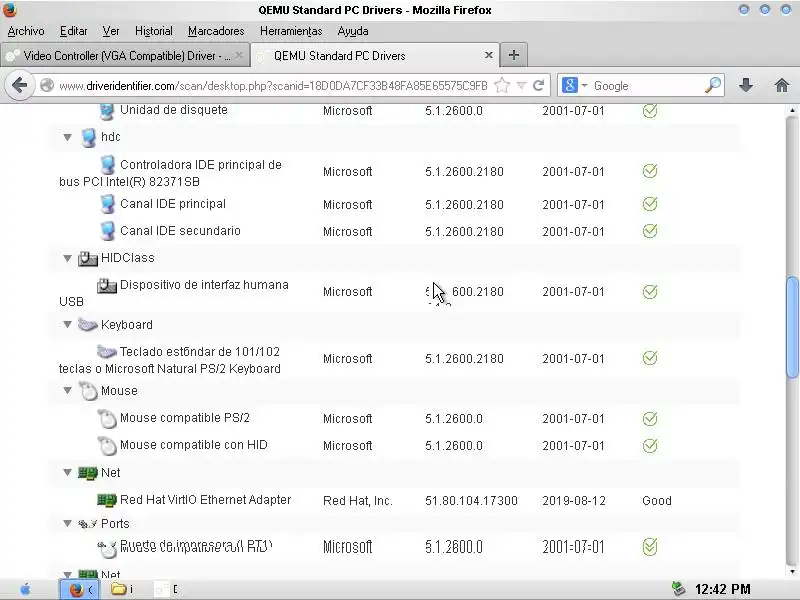Click the scrollbar down arrow
Screen dimensions: 800x600
point(792,572)
